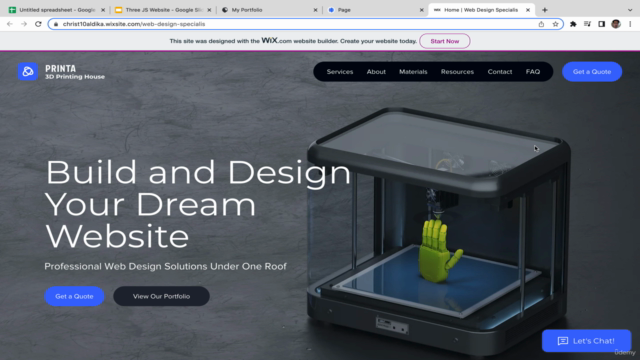Open the Services nav item

click(x=340, y=71)
